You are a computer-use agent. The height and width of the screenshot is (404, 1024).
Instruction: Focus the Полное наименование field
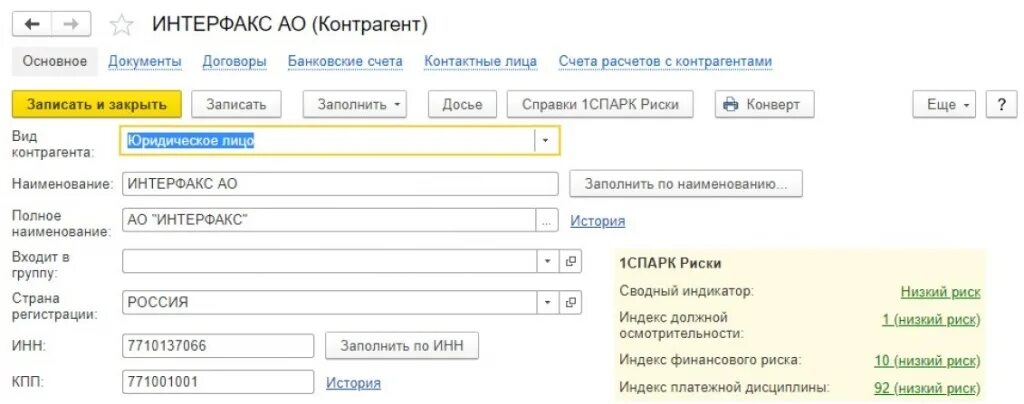(x=329, y=221)
